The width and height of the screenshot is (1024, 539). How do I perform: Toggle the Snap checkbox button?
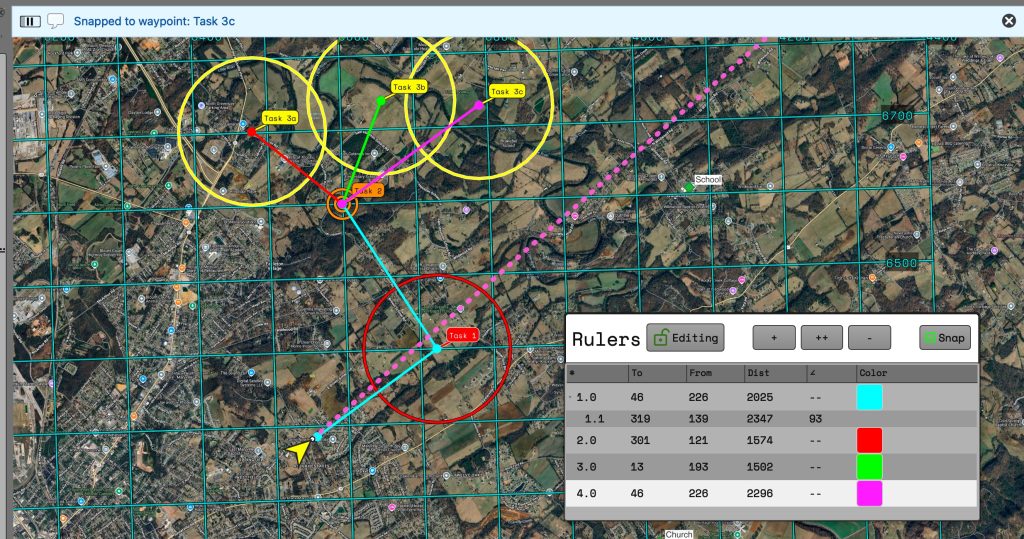click(944, 338)
